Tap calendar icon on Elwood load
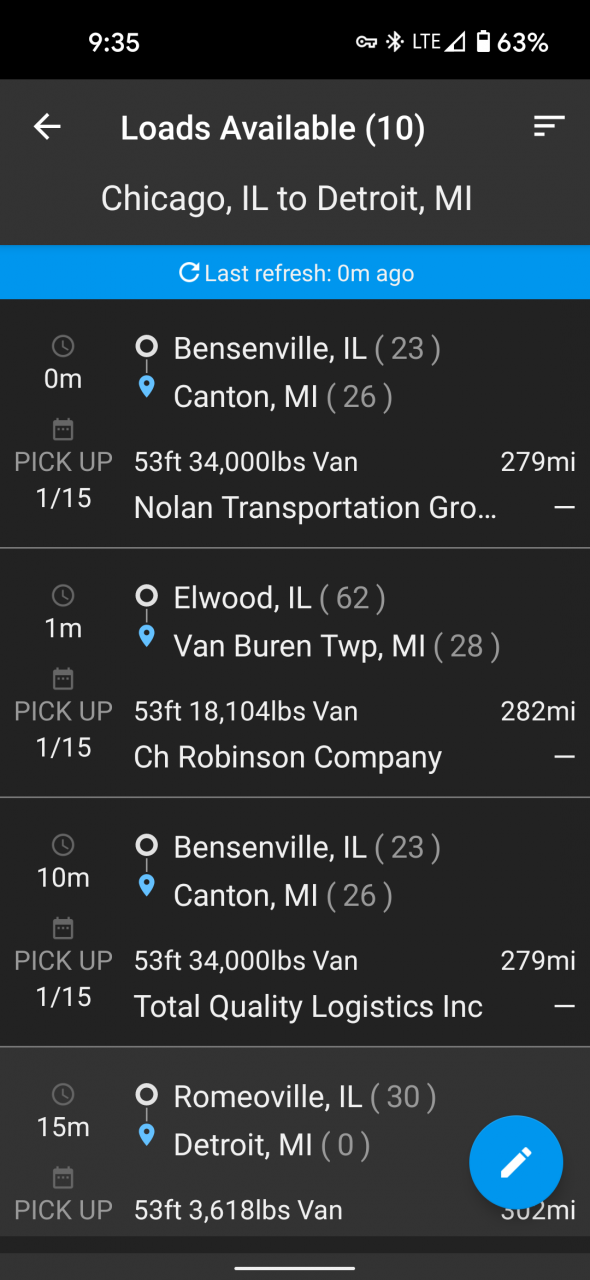The width and height of the screenshot is (590, 1280). click(63, 679)
